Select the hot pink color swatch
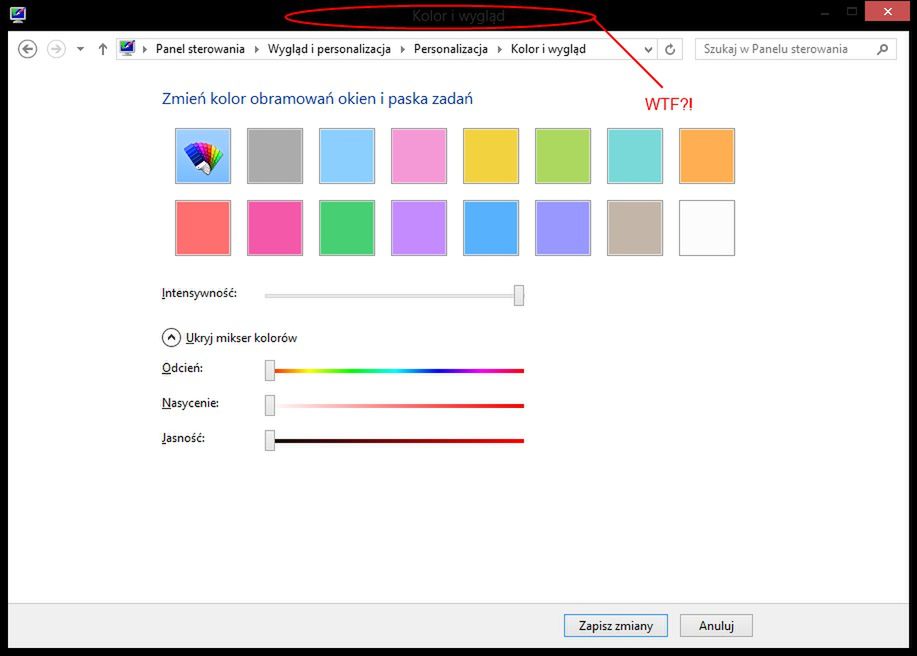 click(x=275, y=228)
